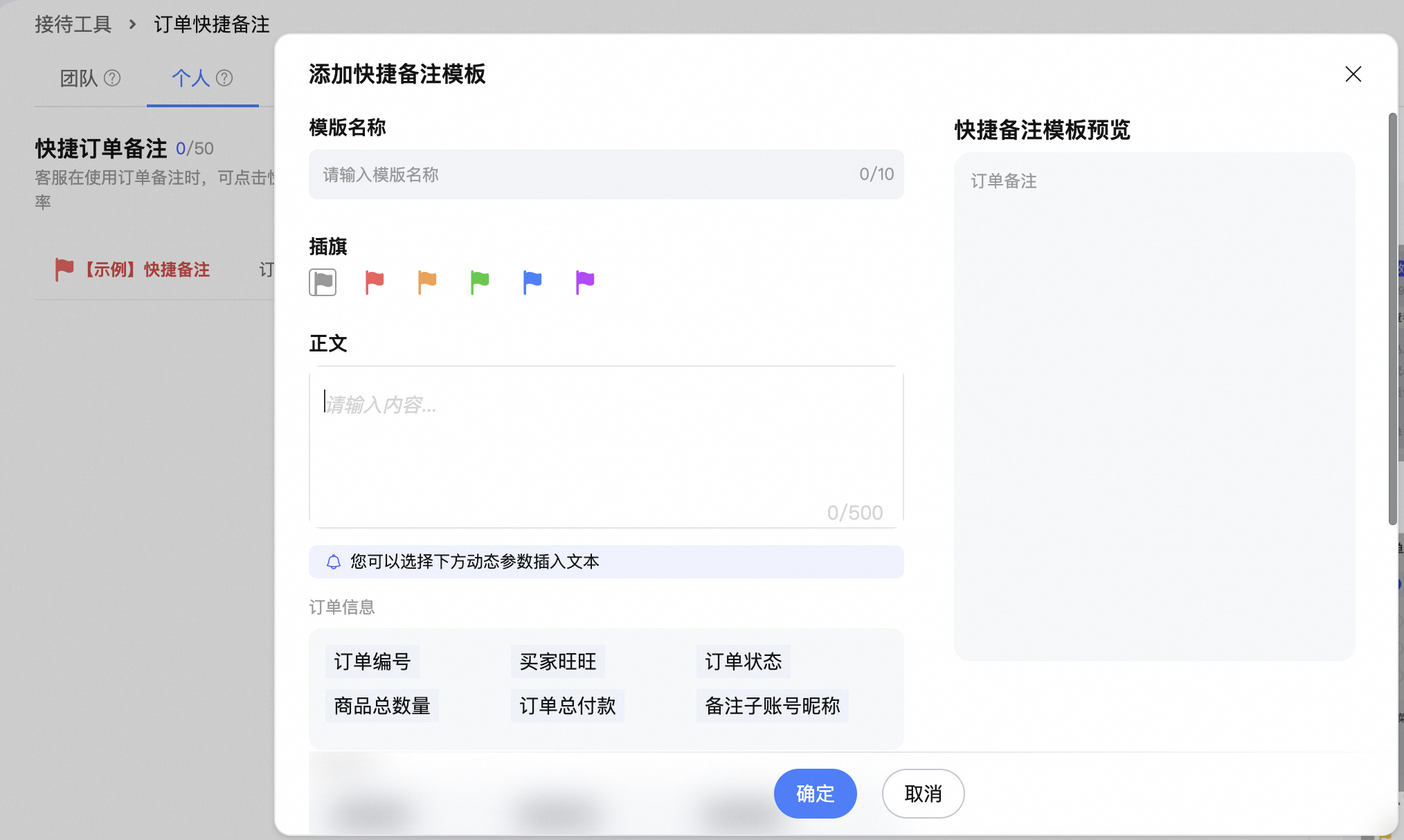Click into the 正文 content text area
This screenshot has height=840, width=1404.
(x=606, y=447)
